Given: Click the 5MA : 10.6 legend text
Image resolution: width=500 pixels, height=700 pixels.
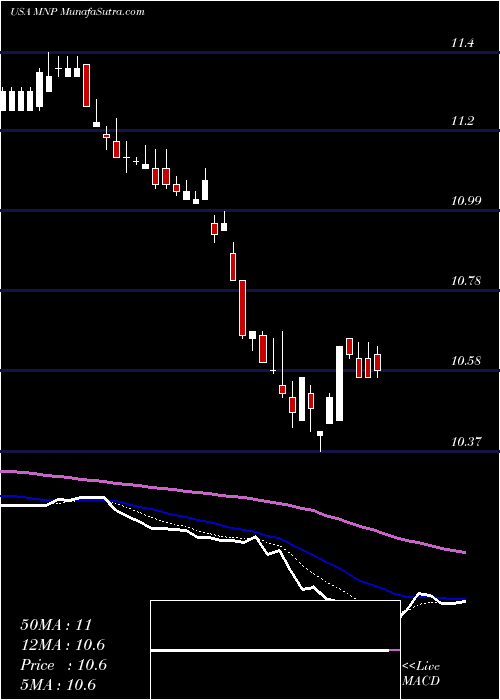Looking at the screenshot, I should tap(58, 685).
